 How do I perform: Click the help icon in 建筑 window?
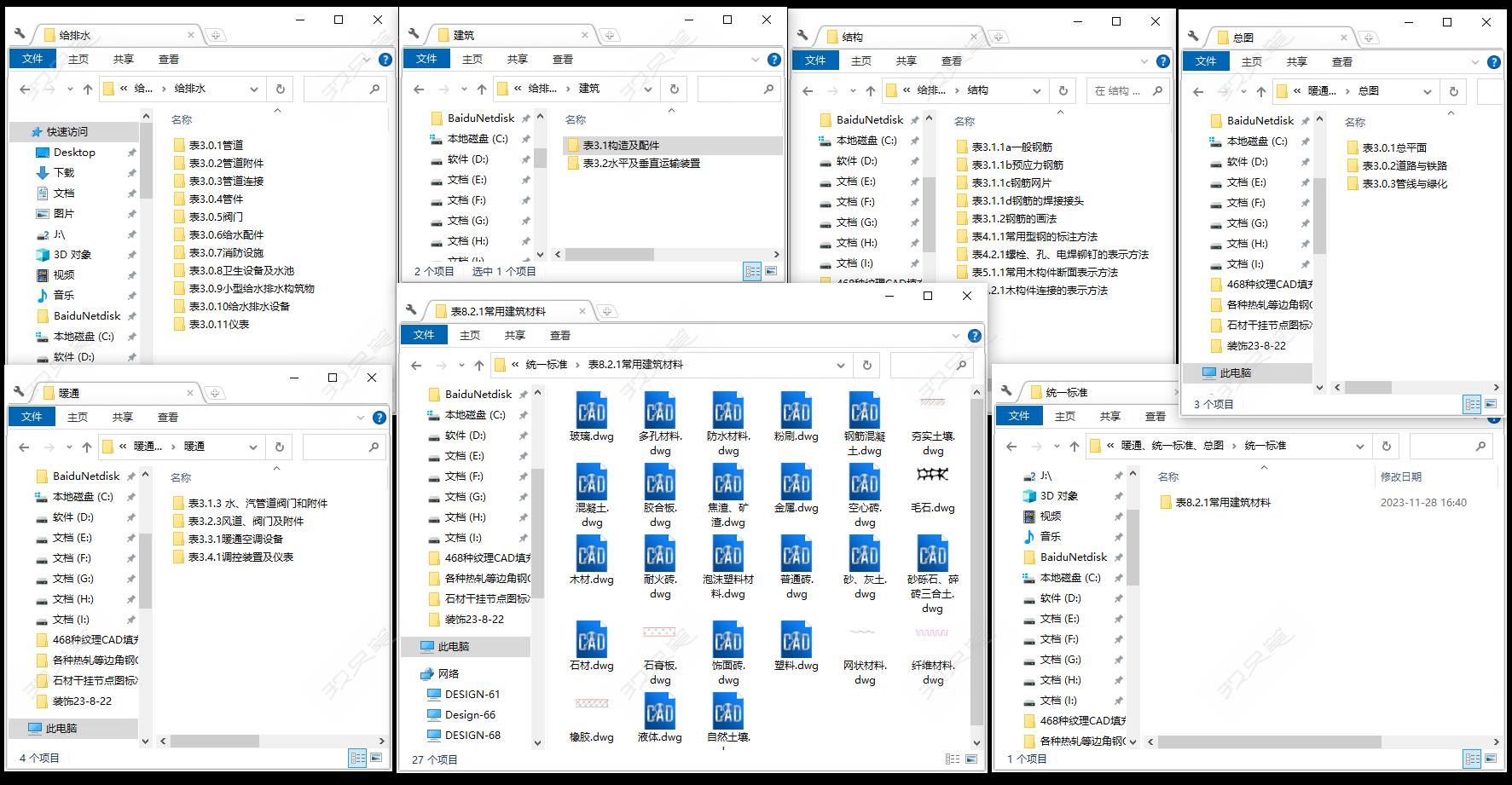click(773, 60)
